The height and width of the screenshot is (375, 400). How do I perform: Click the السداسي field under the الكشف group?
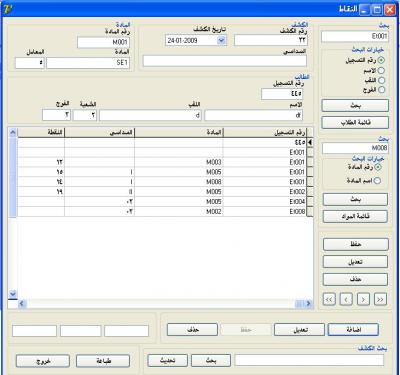tap(225, 61)
